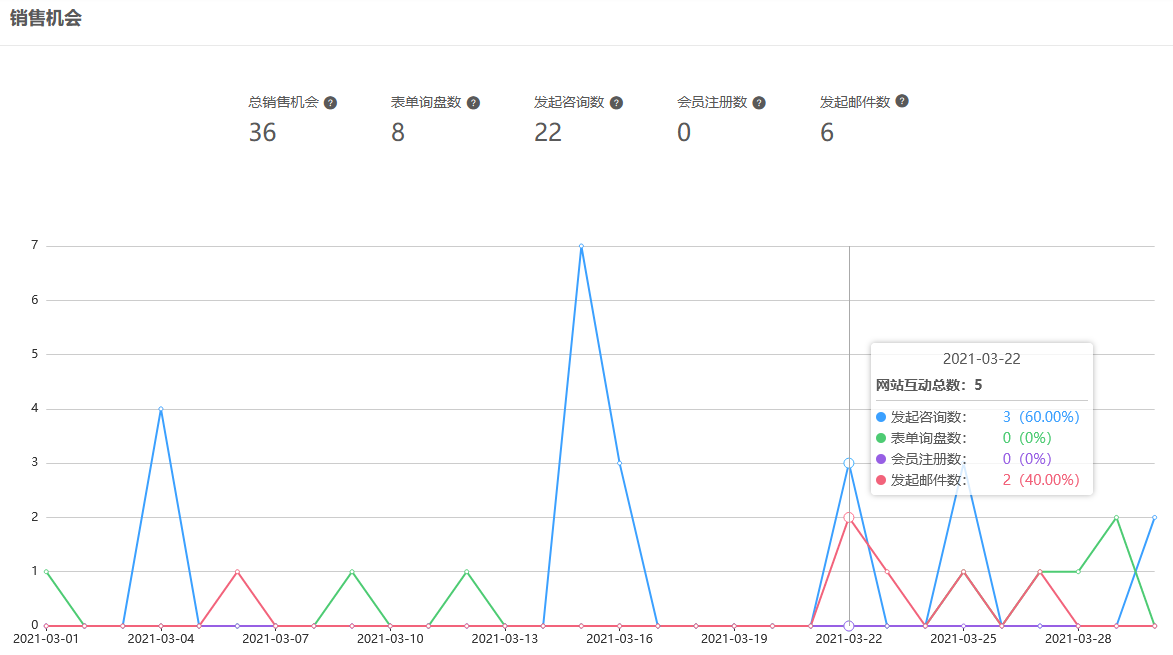Click the 2021-03-28 x-axis date label
Screen dimensions: 1173x655
1078,638
